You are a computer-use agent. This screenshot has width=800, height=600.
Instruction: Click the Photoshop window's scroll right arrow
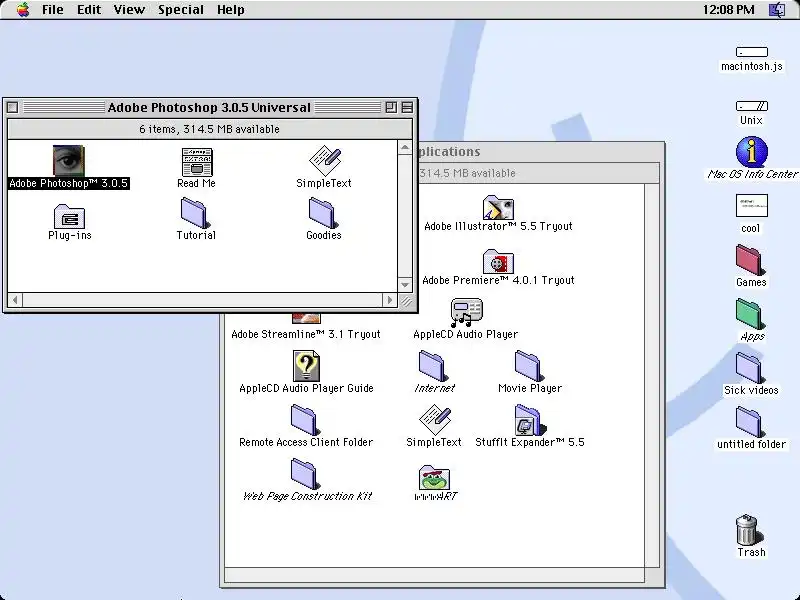coord(390,300)
